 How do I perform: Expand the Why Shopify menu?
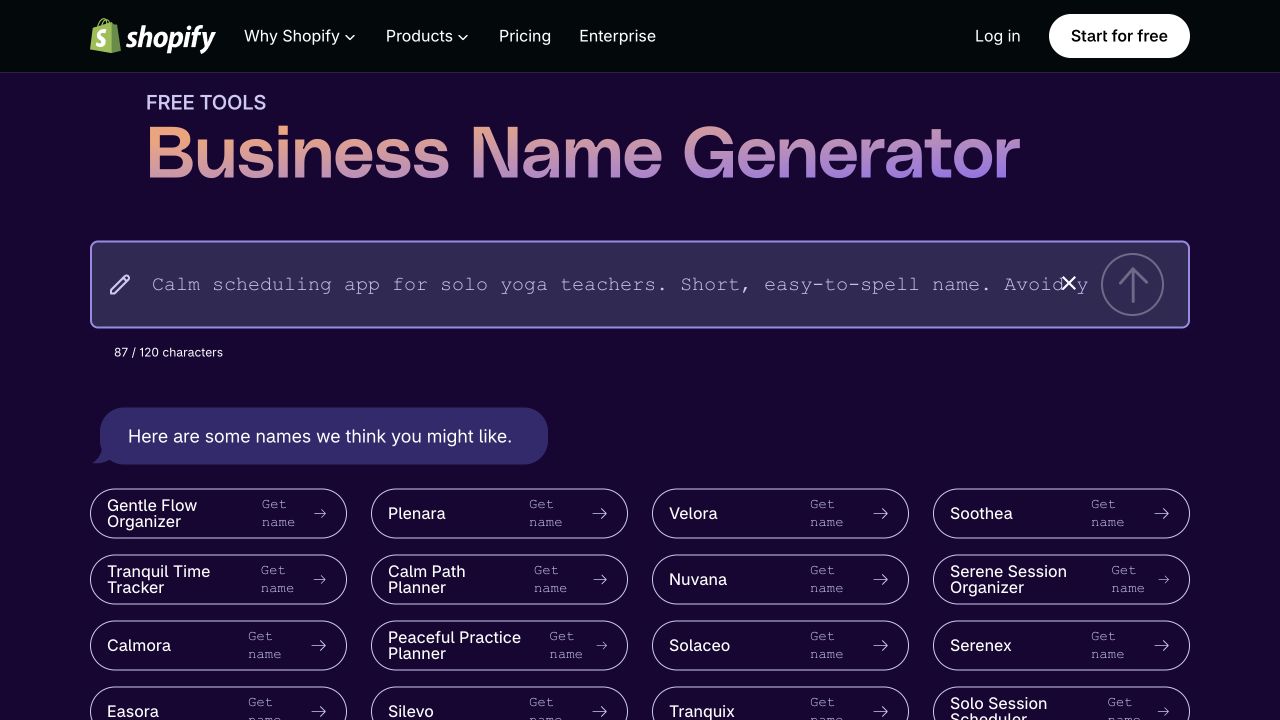tap(300, 36)
